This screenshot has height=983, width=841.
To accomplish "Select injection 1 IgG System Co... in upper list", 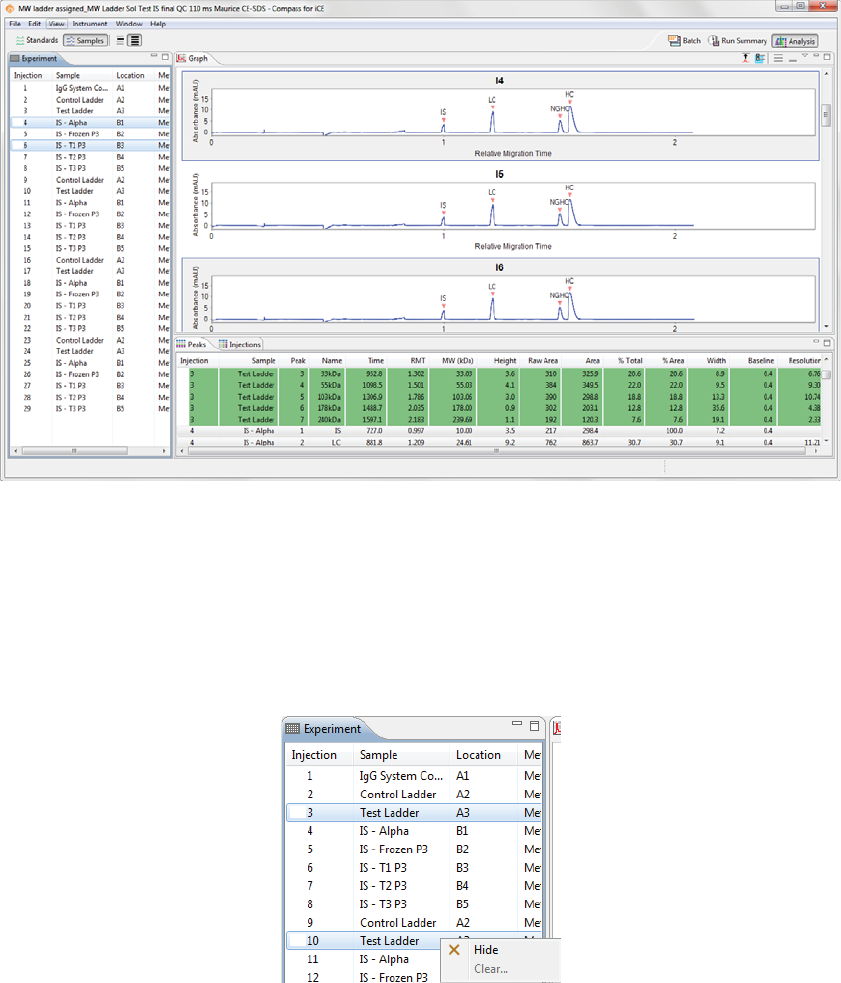I will click(90, 88).
